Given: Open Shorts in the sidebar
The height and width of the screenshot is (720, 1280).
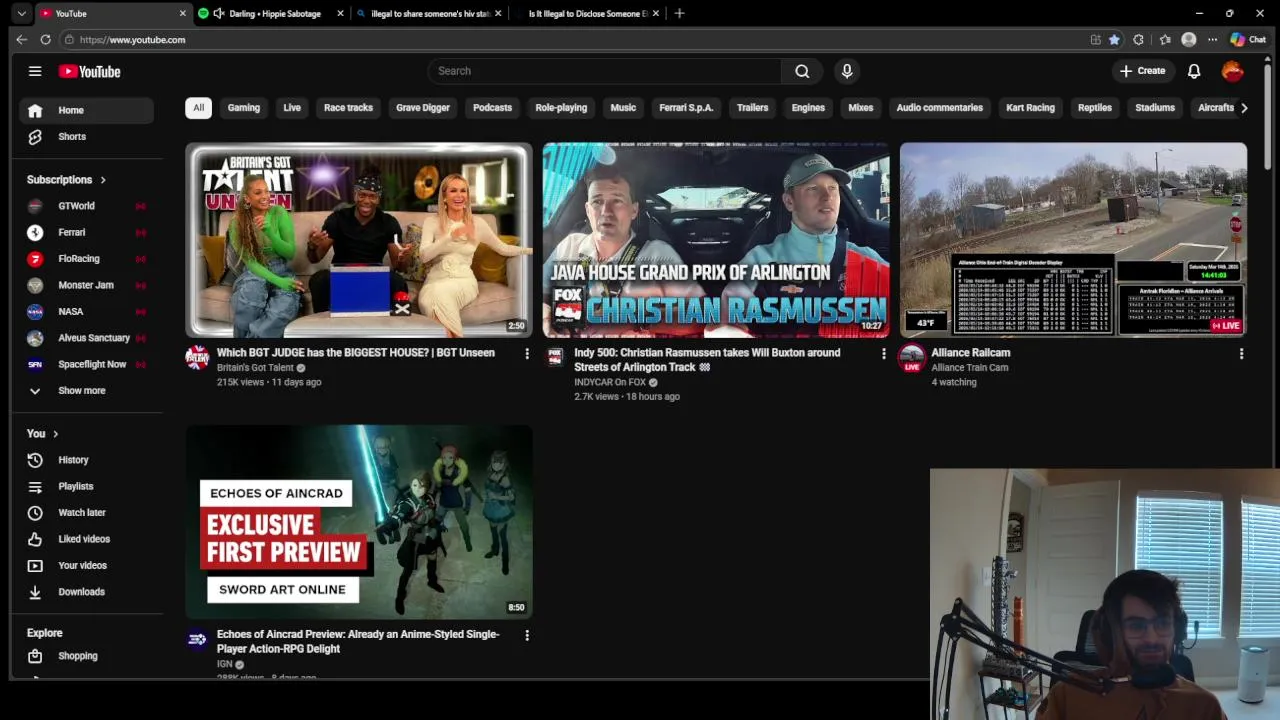Looking at the screenshot, I should pyautogui.click(x=86, y=136).
